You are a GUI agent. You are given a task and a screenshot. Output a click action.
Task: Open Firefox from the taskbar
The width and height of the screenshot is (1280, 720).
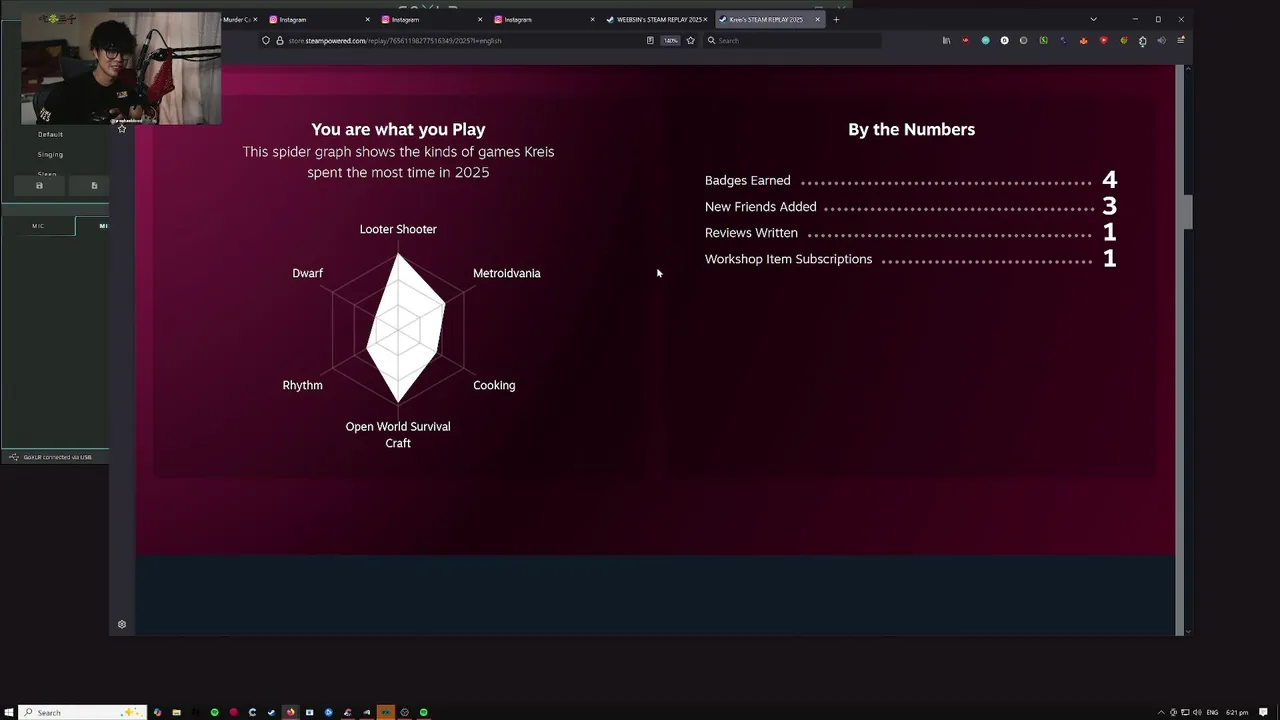pos(290,712)
